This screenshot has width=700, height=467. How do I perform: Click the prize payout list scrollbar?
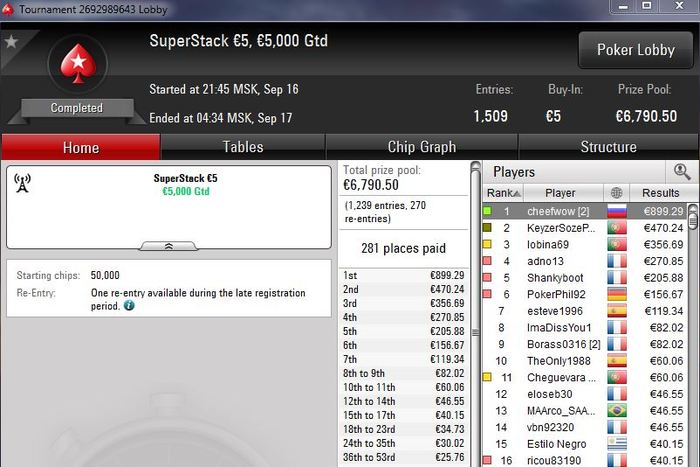point(475,313)
